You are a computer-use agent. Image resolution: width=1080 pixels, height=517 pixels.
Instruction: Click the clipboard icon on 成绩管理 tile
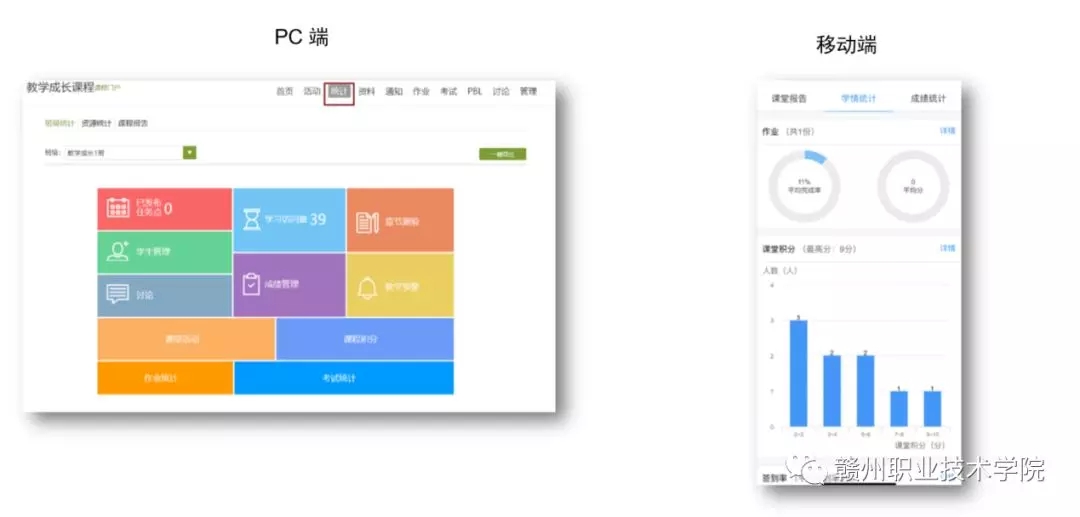[251, 284]
